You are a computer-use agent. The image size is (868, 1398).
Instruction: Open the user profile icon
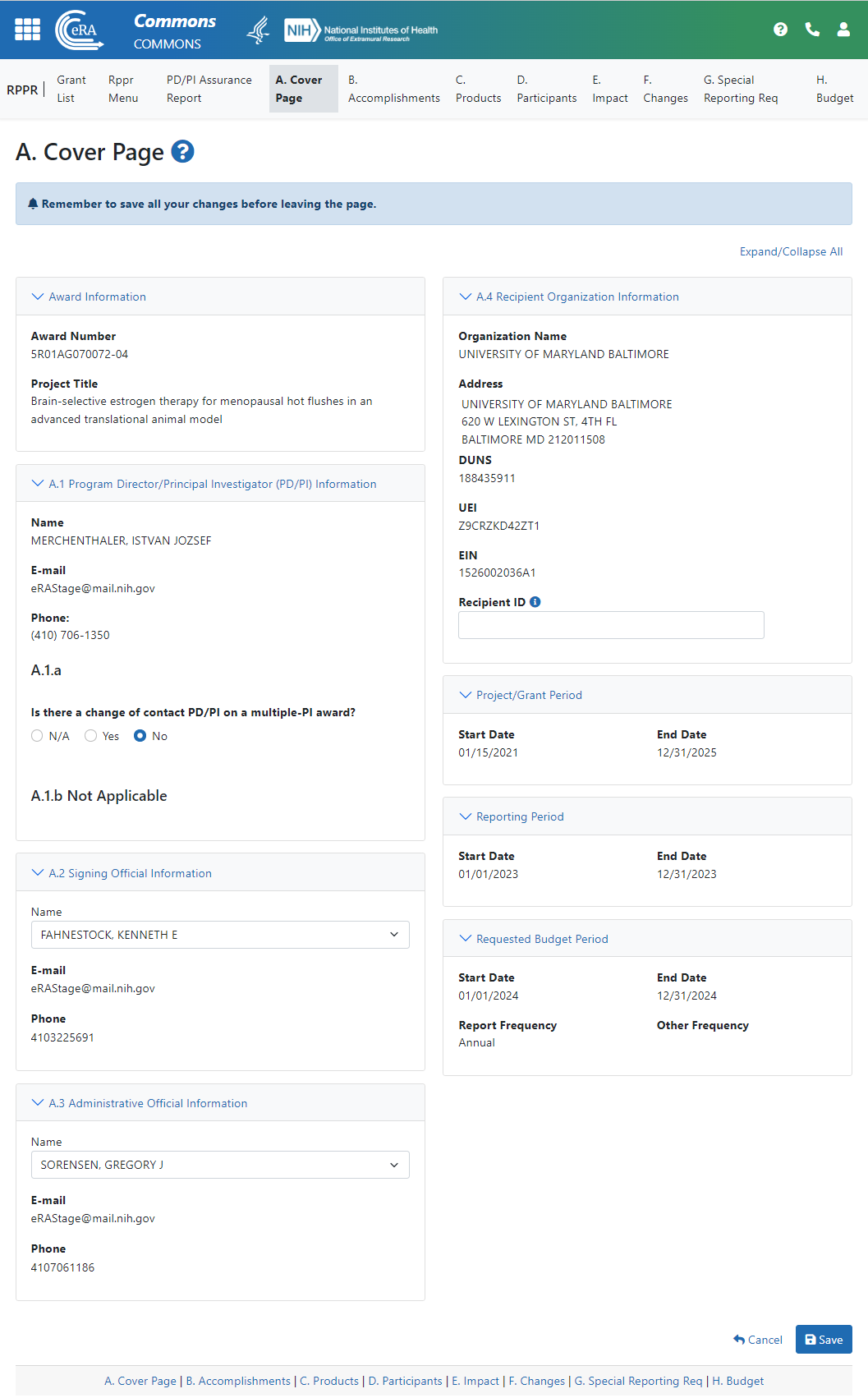(843, 30)
